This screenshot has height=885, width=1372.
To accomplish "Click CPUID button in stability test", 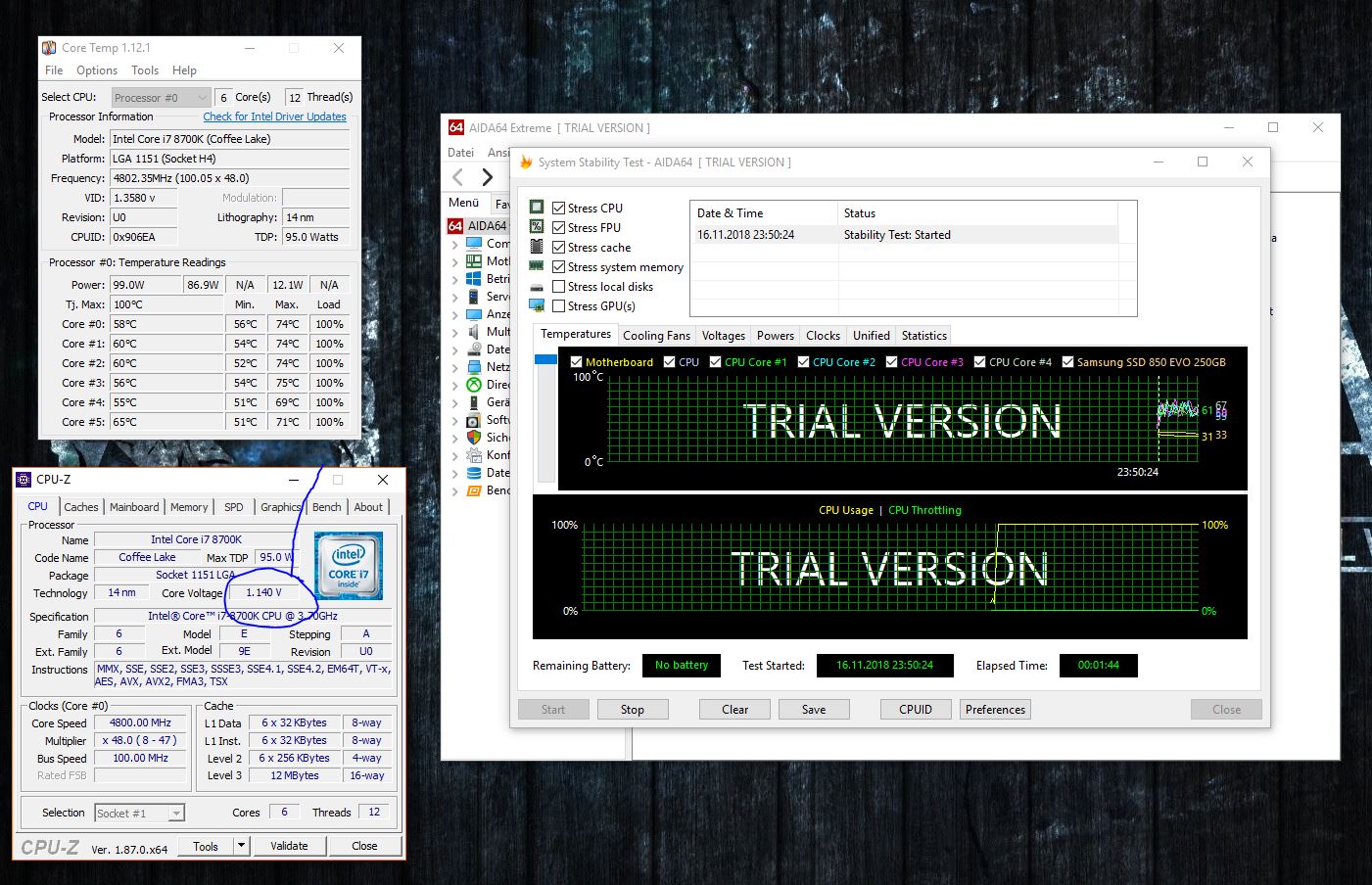I will click(916, 710).
